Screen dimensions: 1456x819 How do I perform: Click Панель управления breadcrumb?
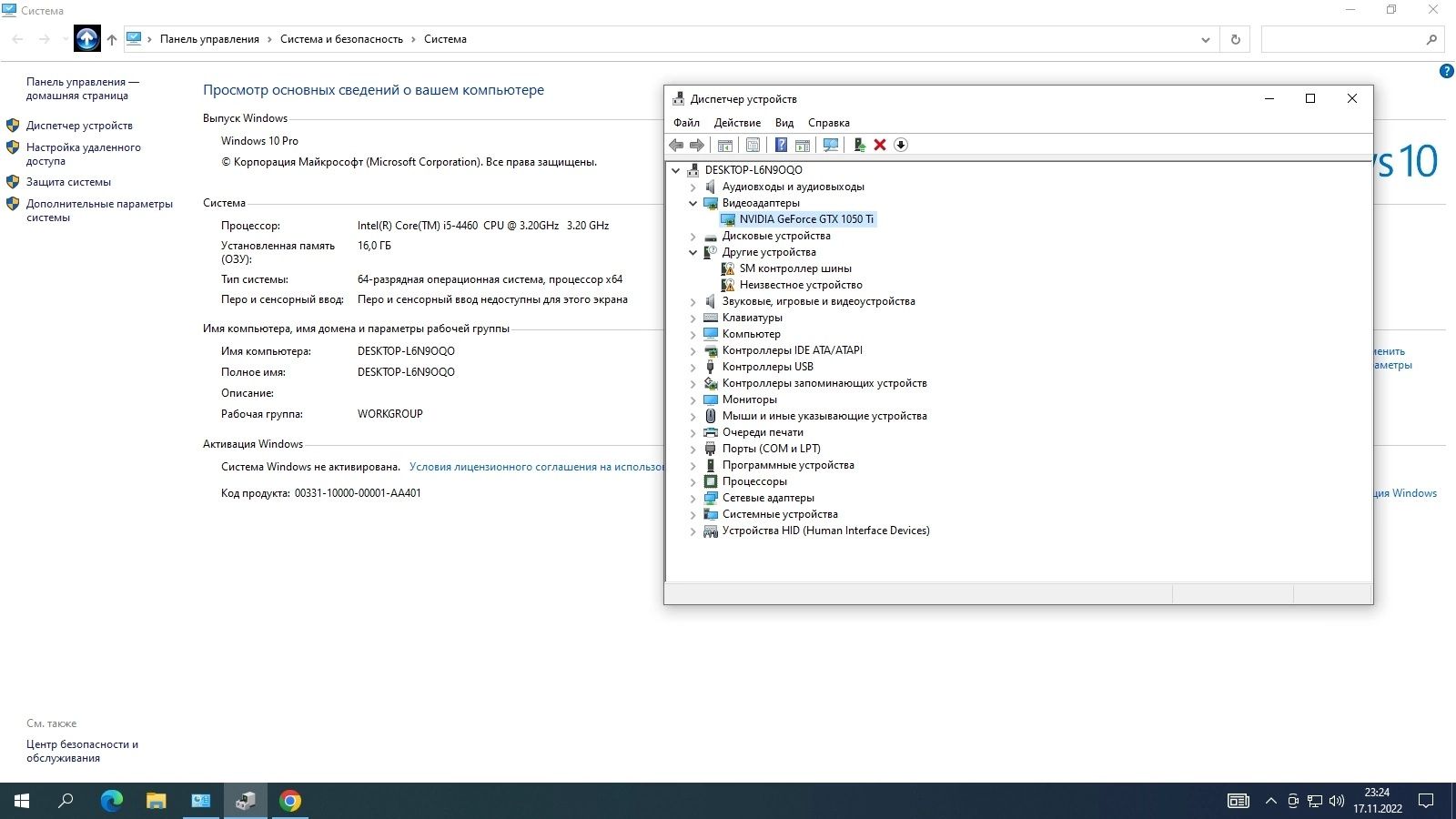click(x=209, y=39)
